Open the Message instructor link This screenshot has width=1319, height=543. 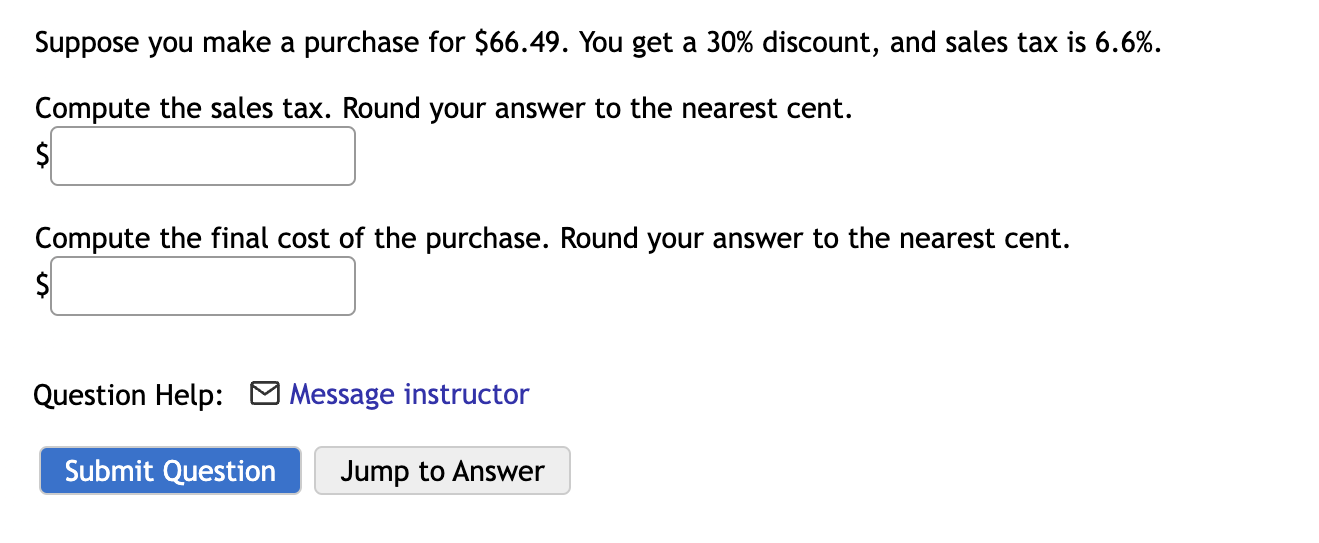tap(409, 394)
